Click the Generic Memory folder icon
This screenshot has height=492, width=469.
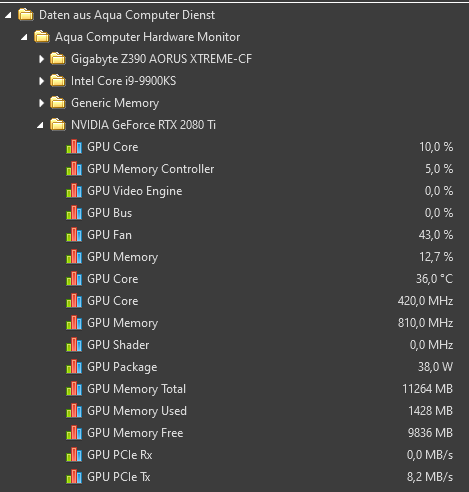tap(58, 103)
